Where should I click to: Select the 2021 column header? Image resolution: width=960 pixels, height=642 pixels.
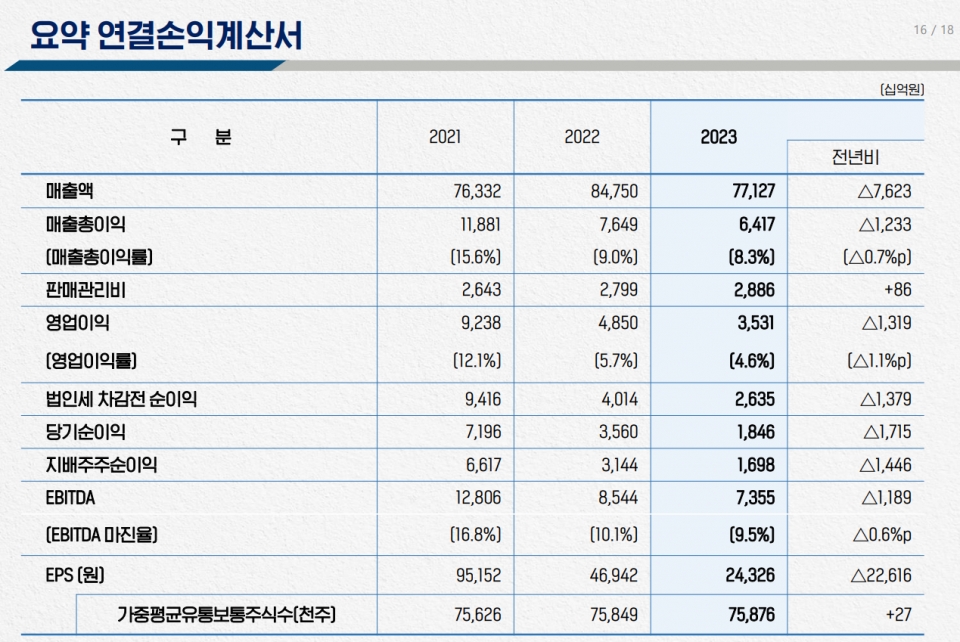[445, 138]
